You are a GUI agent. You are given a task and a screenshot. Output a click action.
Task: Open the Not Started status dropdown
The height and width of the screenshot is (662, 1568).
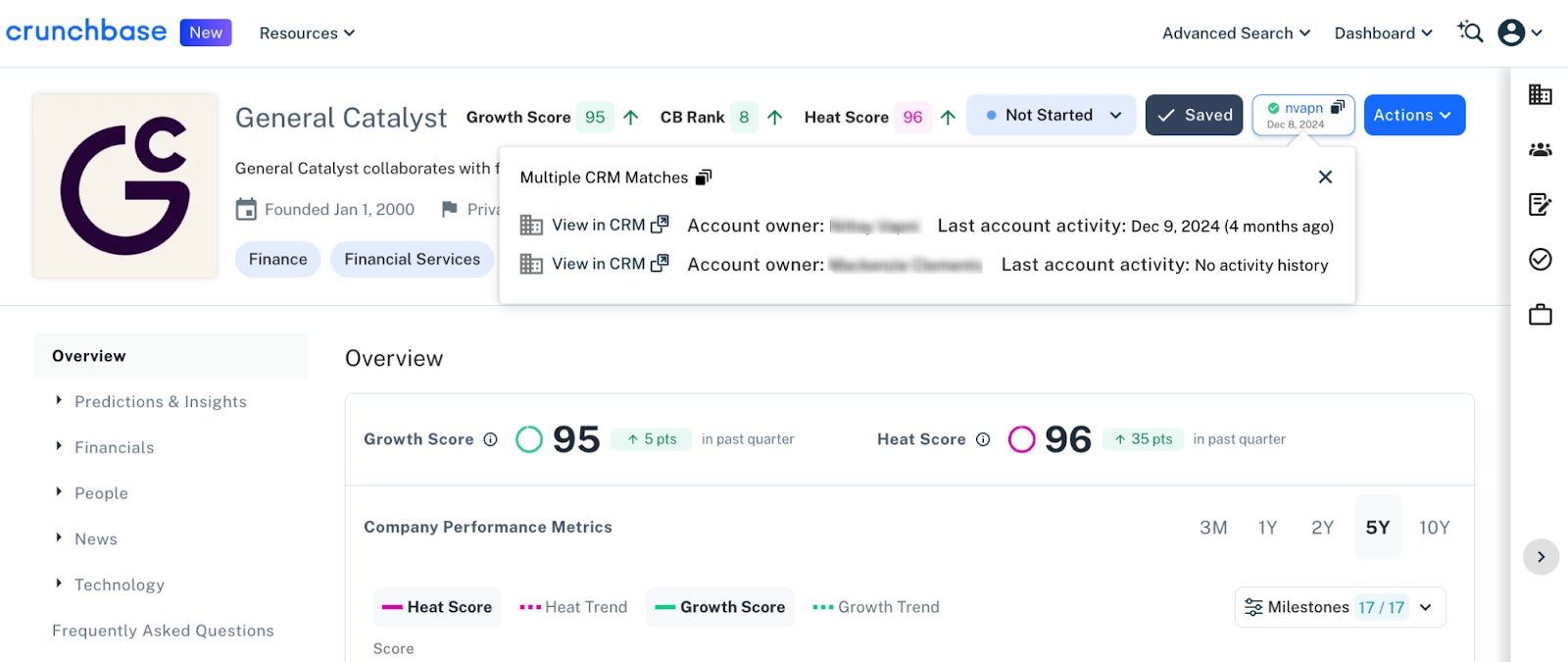click(1052, 115)
